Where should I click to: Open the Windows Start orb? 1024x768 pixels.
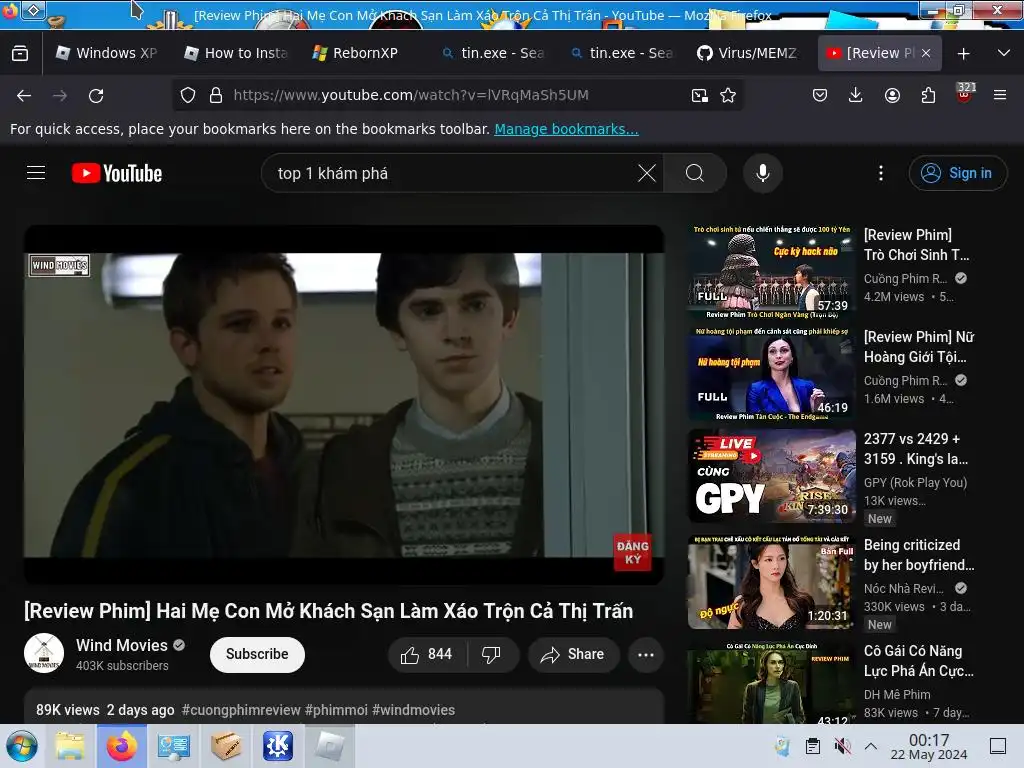point(22,746)
